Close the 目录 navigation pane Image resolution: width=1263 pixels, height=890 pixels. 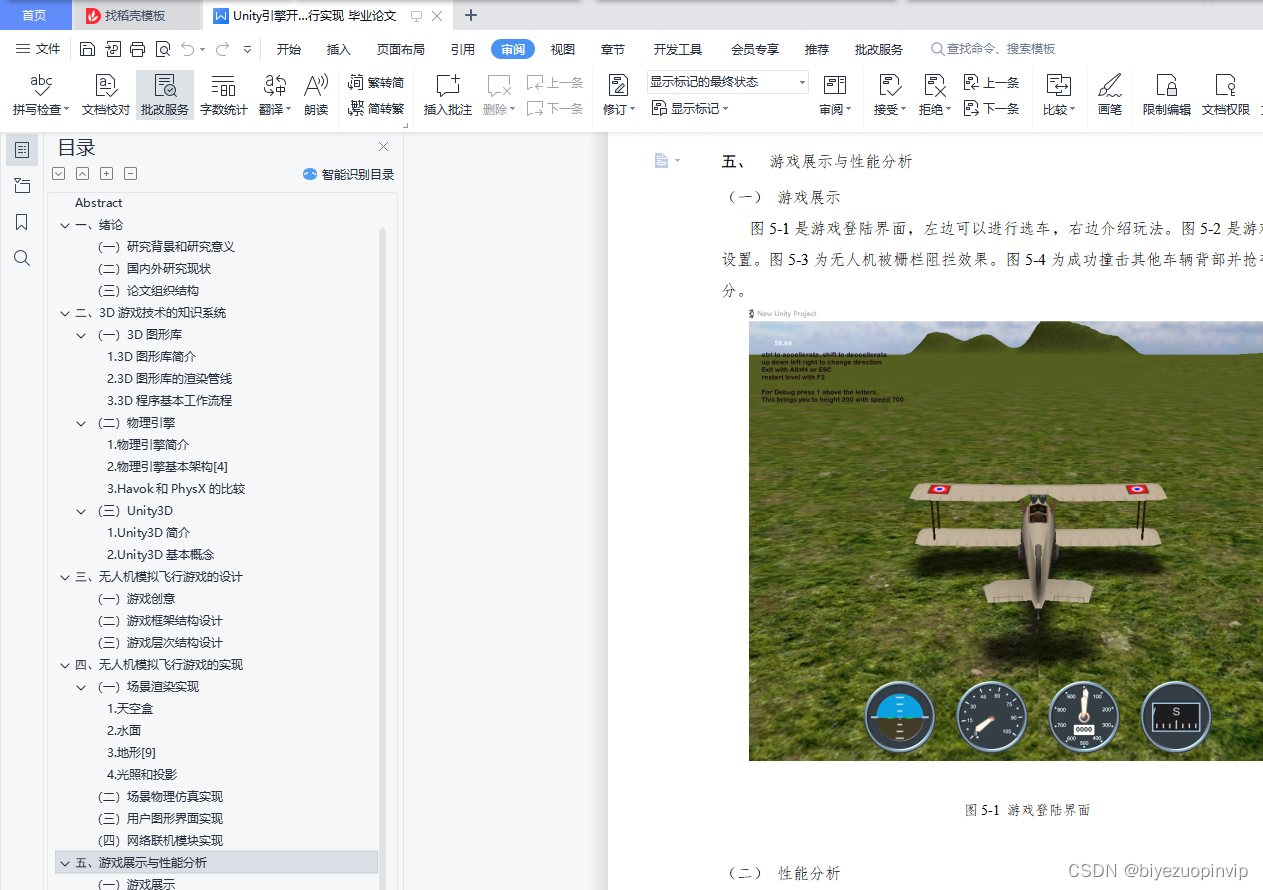pyautogui.click(x=383, y=147)
